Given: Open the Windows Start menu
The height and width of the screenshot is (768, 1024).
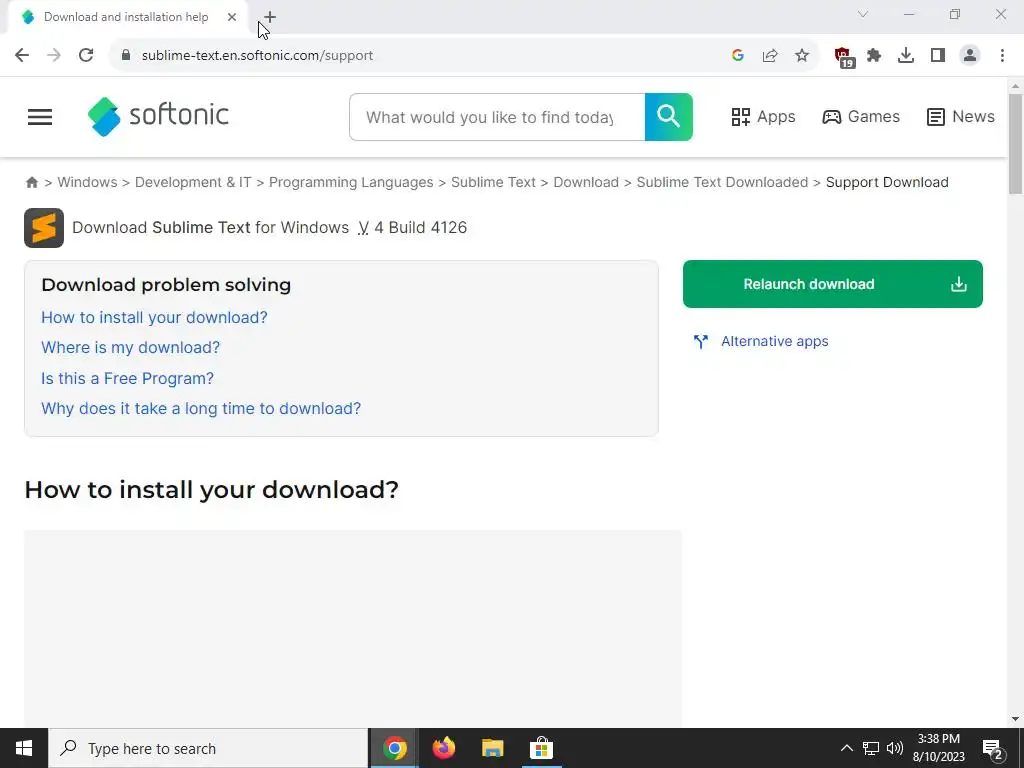Looking at the screenshot, I should coord(24,748).
